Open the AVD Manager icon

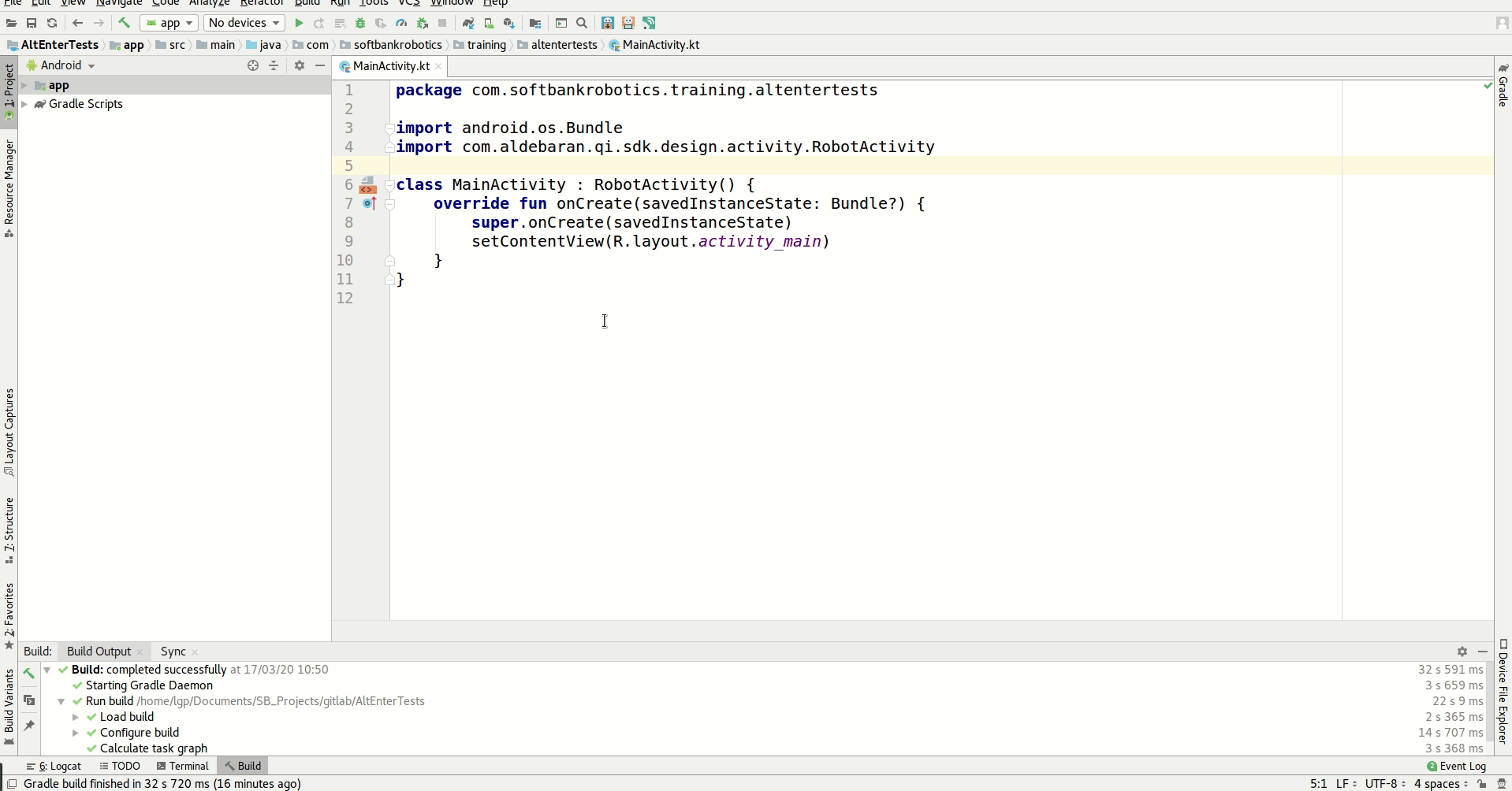click(489, 23)
